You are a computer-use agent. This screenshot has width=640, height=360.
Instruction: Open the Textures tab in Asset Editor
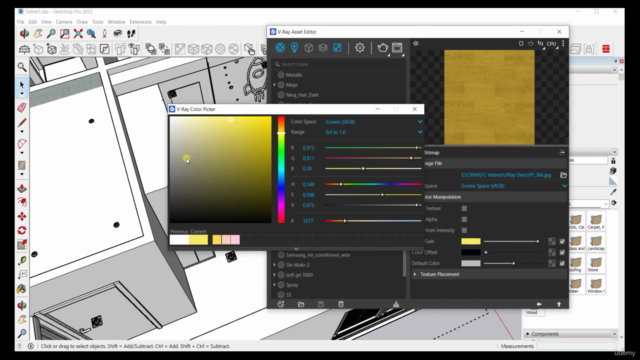click(x=337, y=48)
